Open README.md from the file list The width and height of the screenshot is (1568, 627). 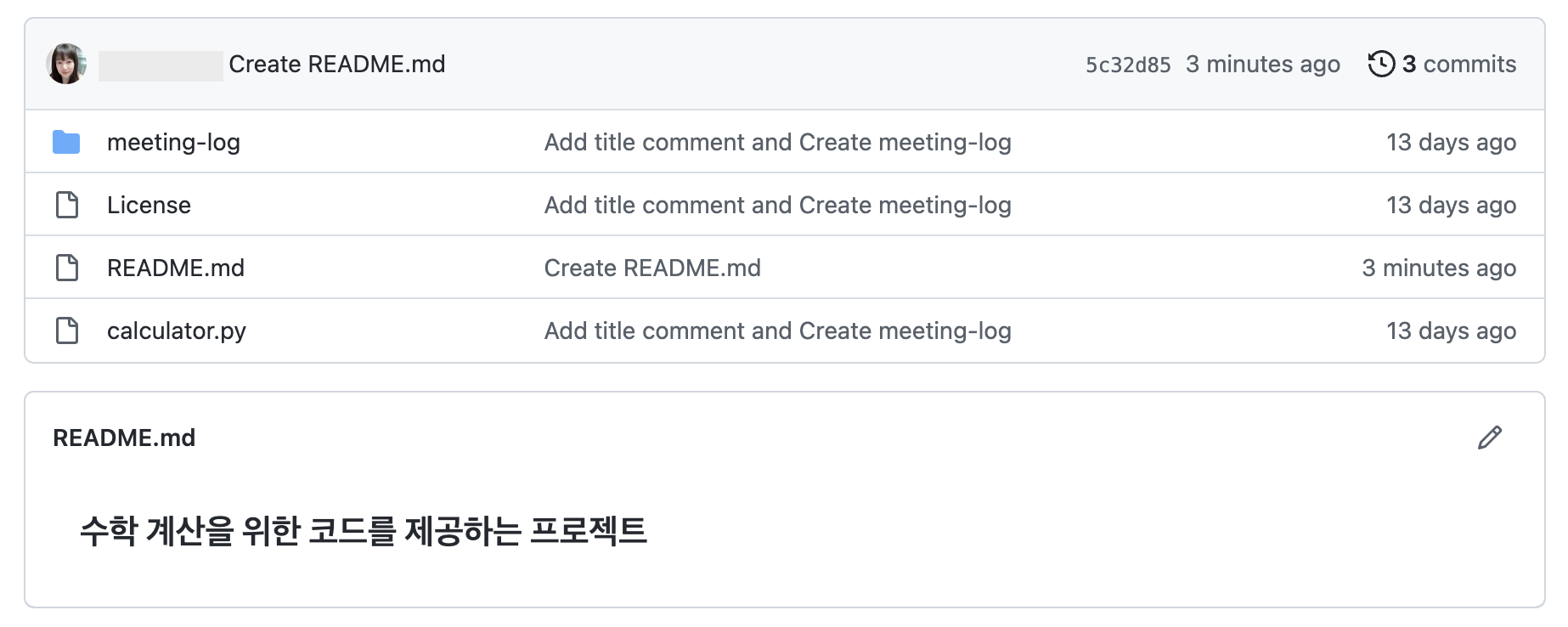(x=176, y=268)
